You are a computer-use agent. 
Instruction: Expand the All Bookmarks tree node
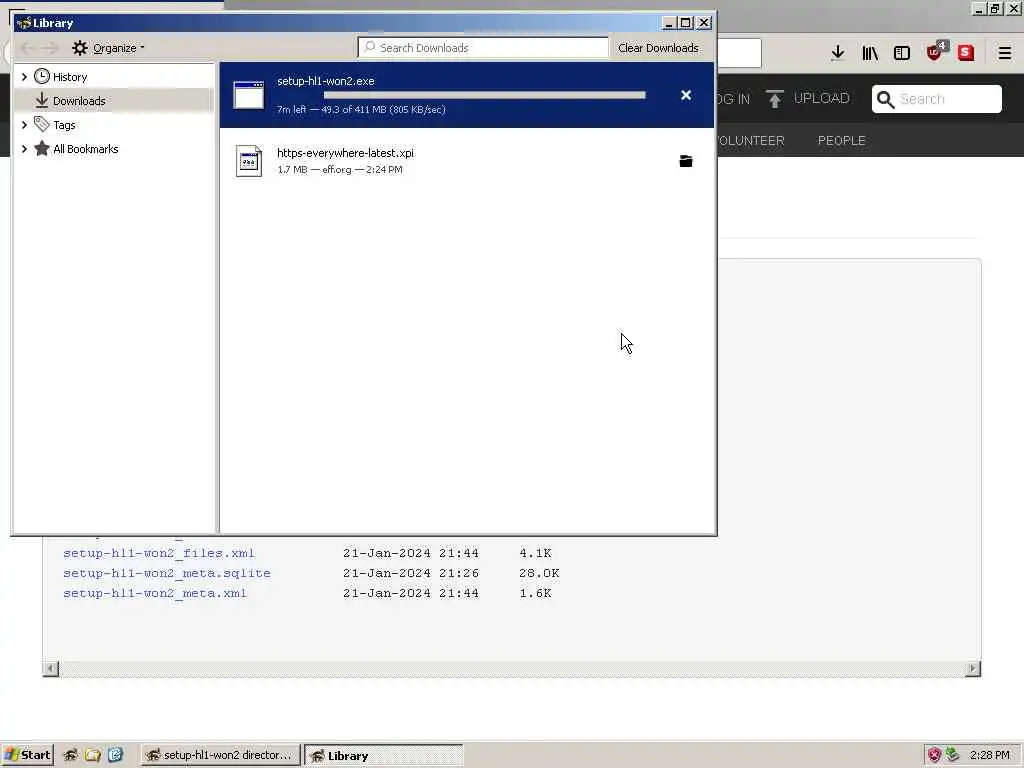(x=24, y=149)
